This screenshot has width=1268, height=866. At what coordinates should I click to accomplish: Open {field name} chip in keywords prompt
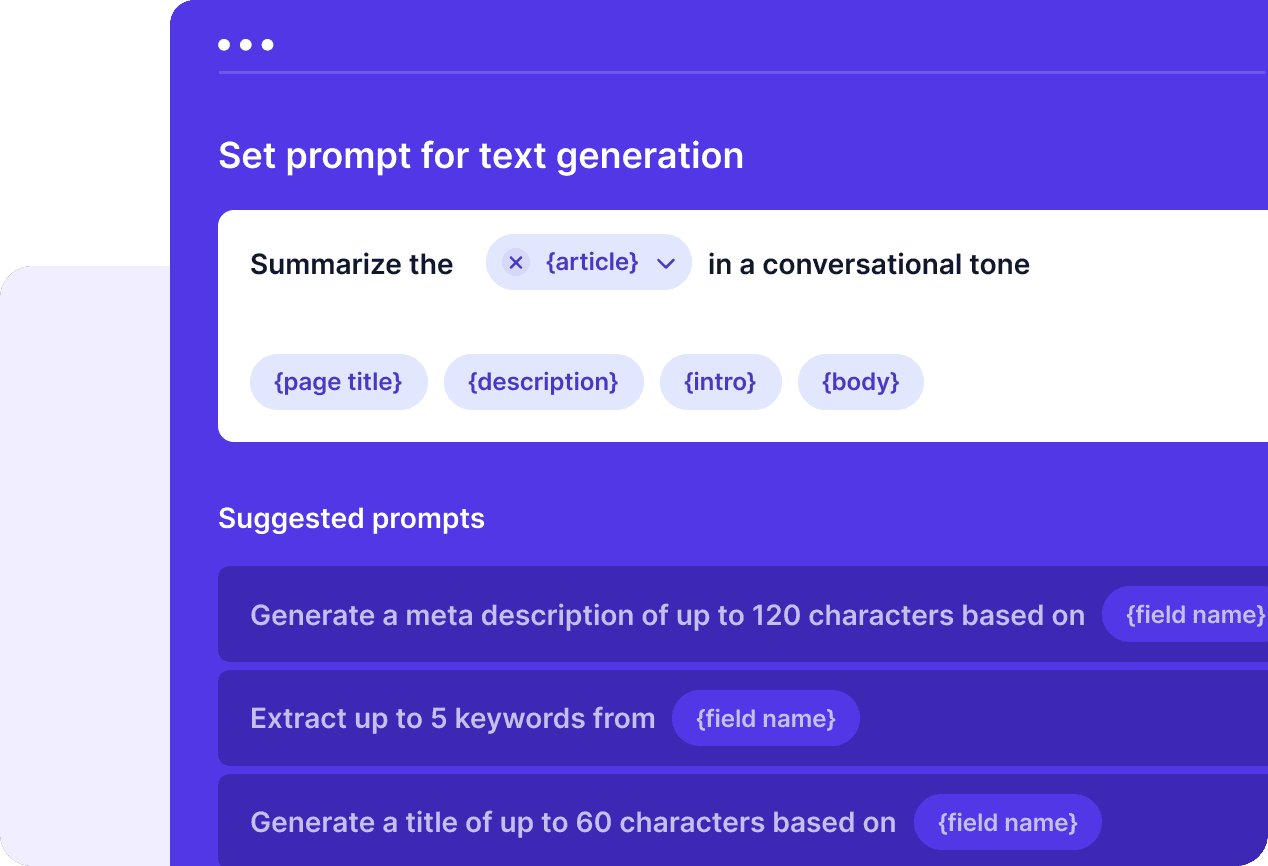pyautogui.click(x=766, y=718)
